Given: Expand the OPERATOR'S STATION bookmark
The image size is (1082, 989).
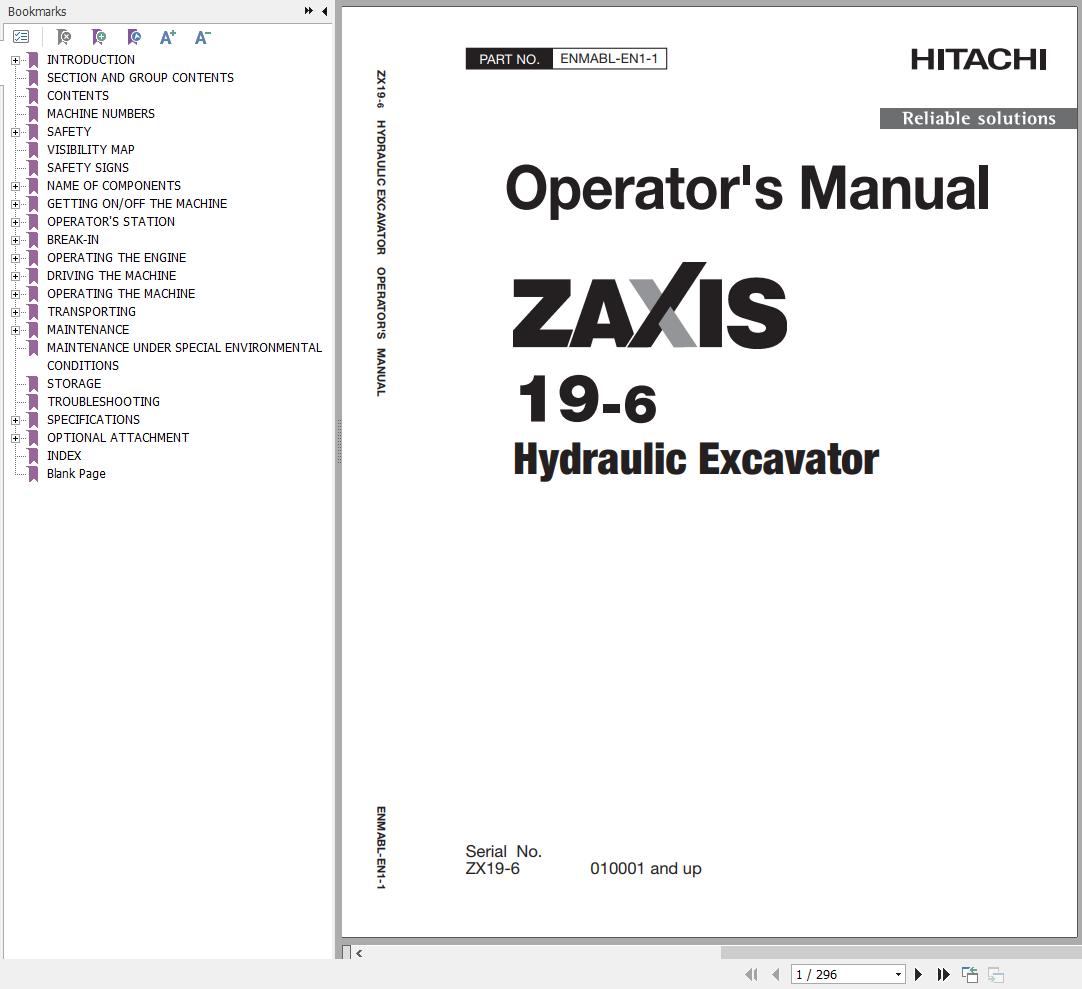Looking at the screenshot, I should pyautogui.click(x=15, y=222).
